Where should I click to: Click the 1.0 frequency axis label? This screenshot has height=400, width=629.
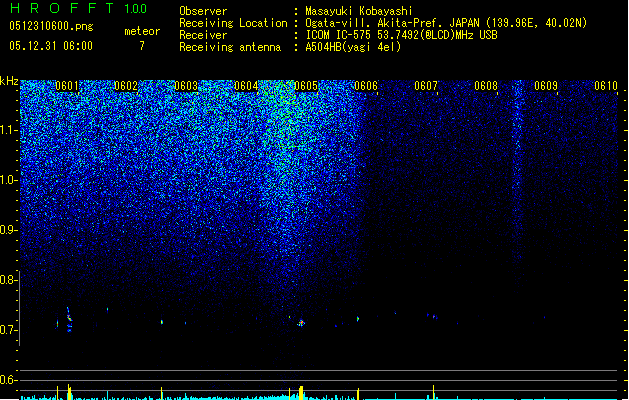(x=8, y=180)
